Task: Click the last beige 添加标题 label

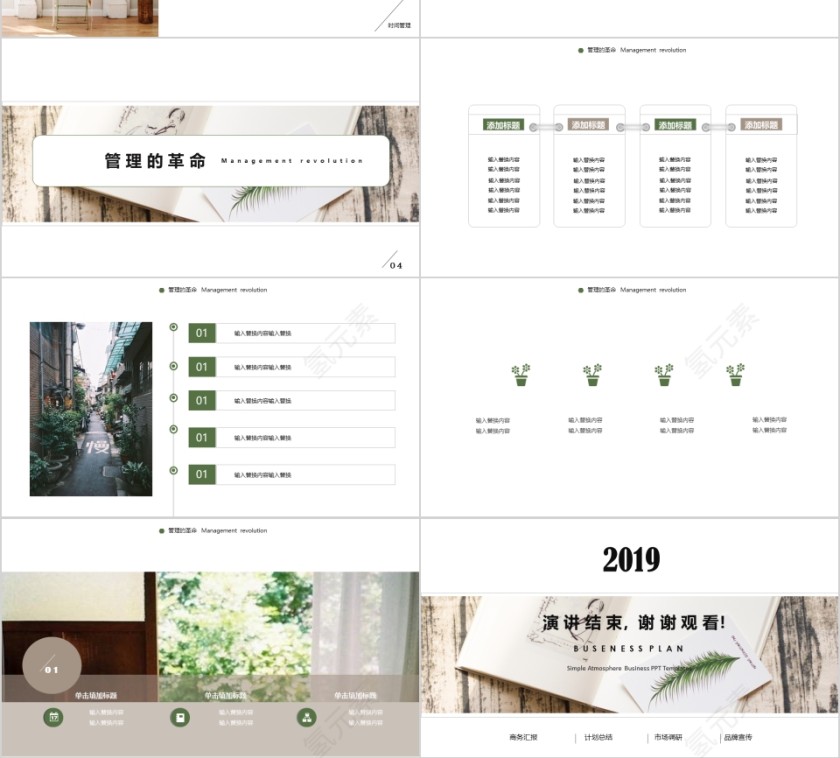Action: [x=761, y=125]
